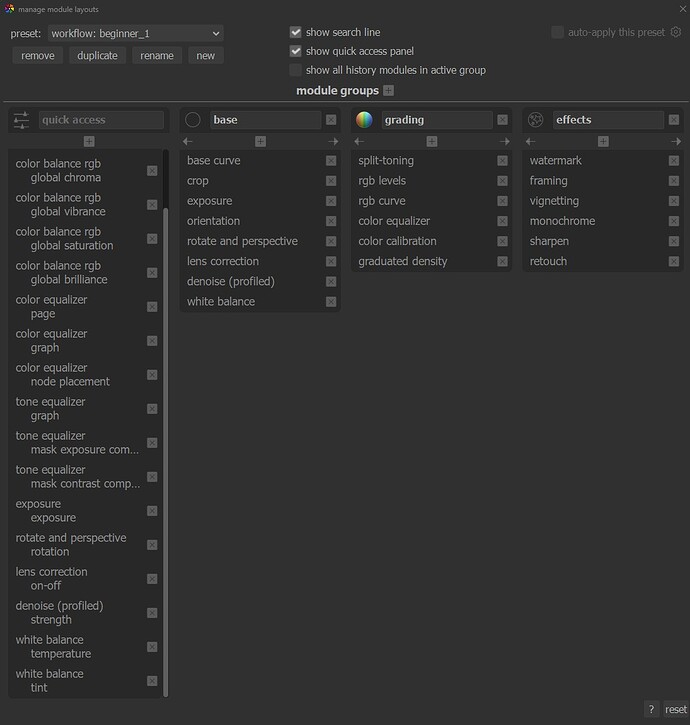The image size is (690, 725).
Task: Move base group to the right
Action: click(333, 141)
